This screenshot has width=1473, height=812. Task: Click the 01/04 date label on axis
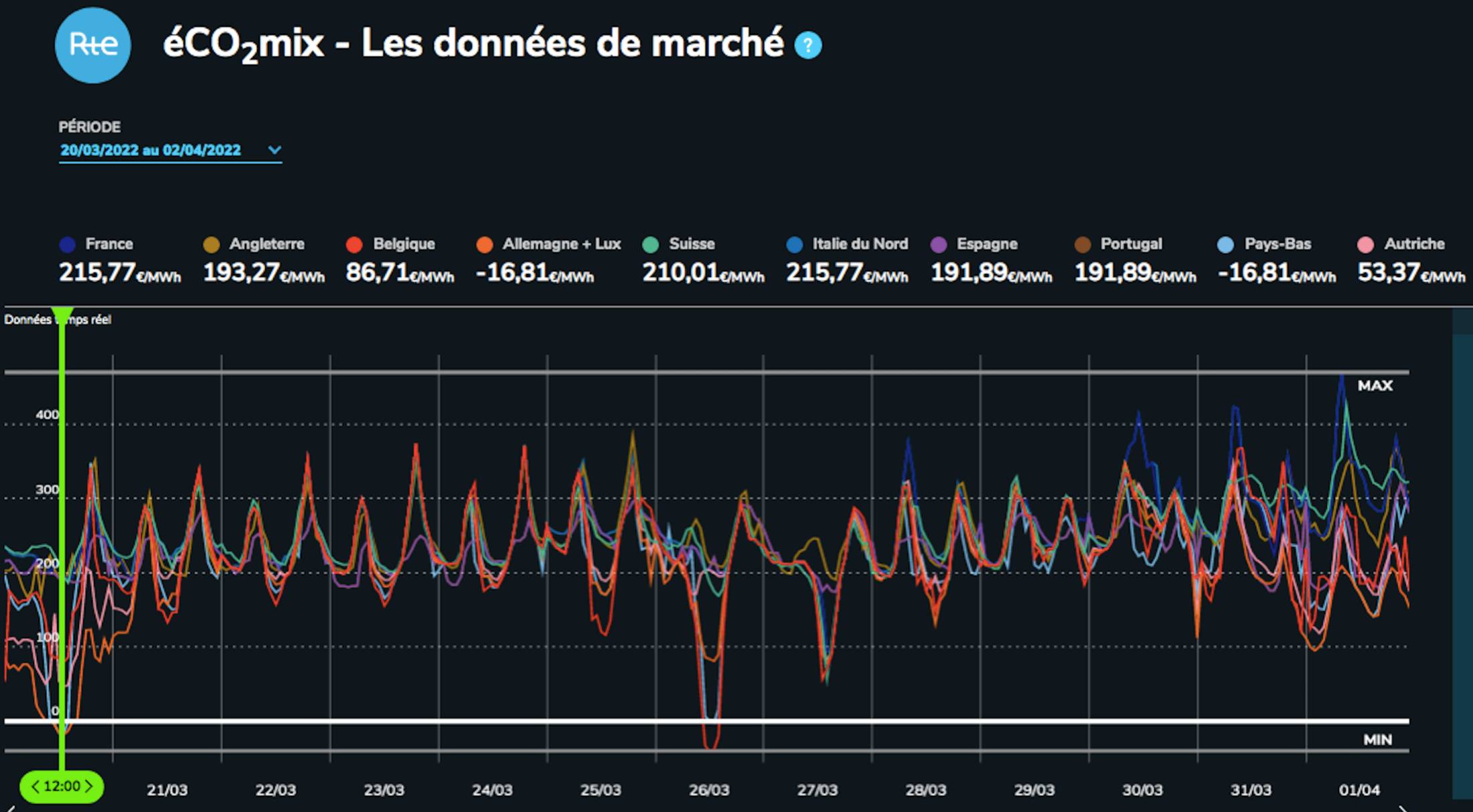[x=1359, y=790]
